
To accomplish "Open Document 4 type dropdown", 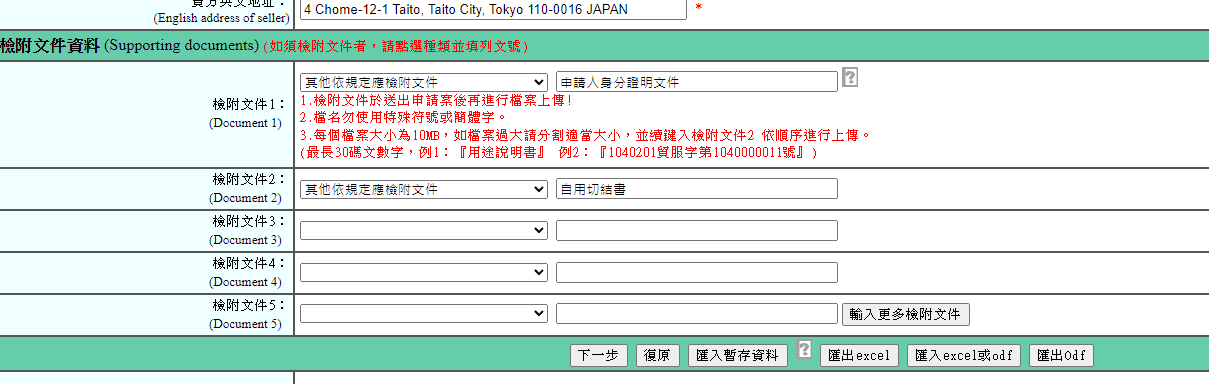I will [x=424, y=272].
